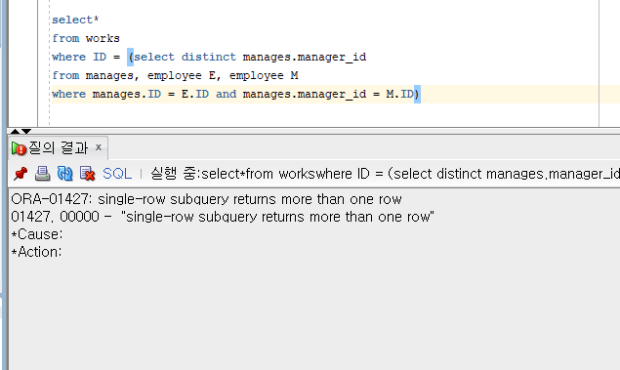Click the '01427, 00000' error detail line
This screenshot has height=370, width=620.
pyautogui.click(x=223, y=217)
